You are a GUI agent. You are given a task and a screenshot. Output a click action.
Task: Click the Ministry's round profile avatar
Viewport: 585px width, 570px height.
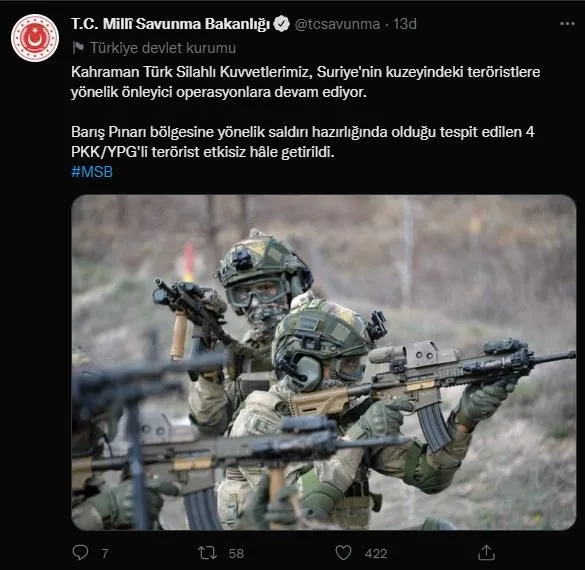(35, 38)
